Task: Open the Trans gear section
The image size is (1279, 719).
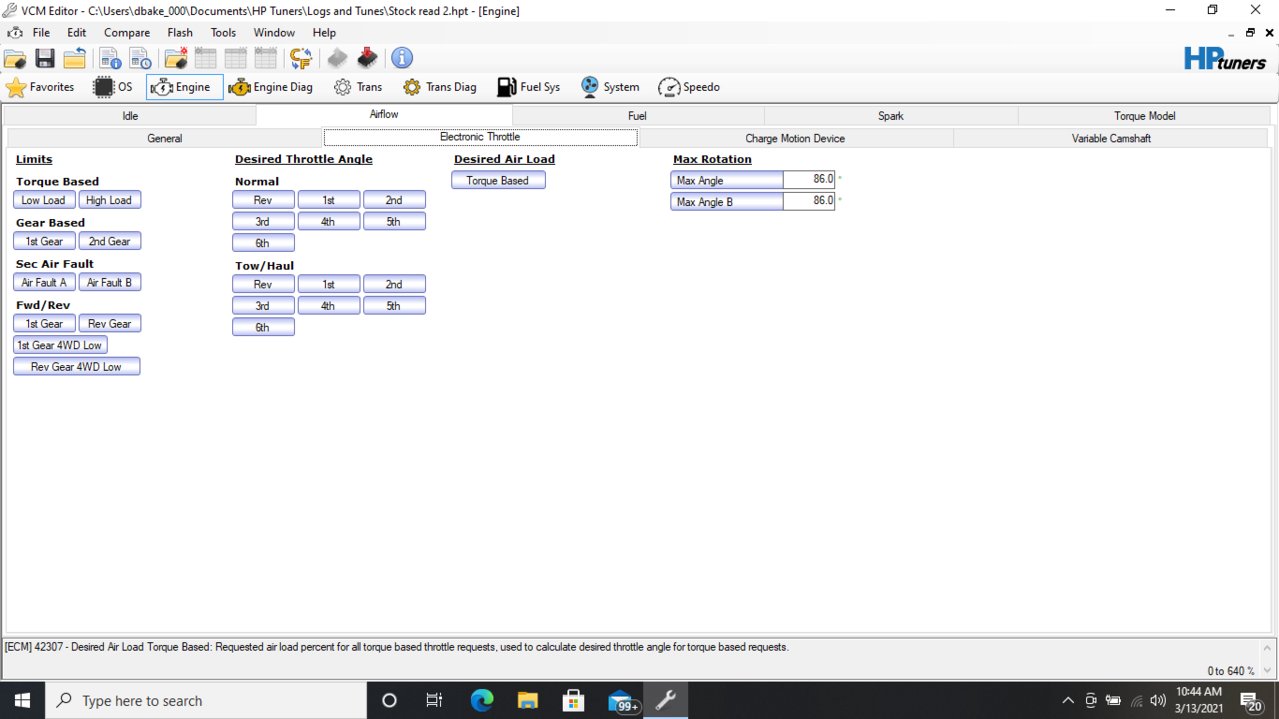Action: pyautogui.click(x=358, y=87)
